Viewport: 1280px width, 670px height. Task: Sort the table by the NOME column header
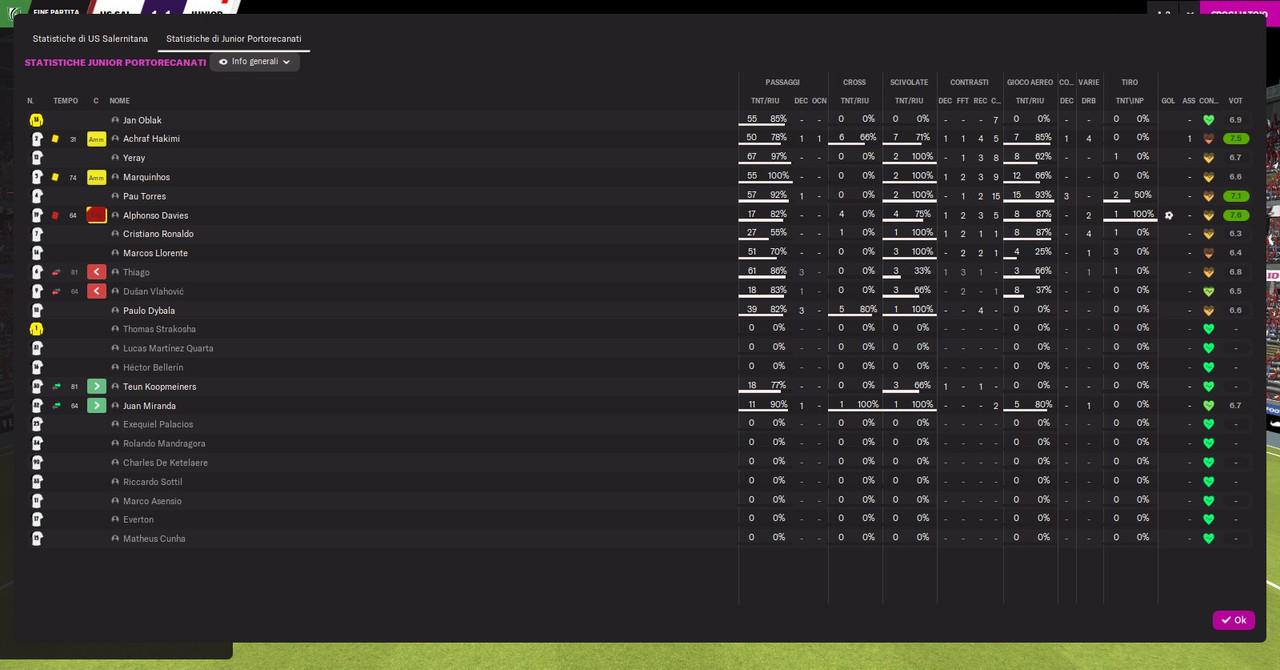pyautogui.click(x=119, y=101)
